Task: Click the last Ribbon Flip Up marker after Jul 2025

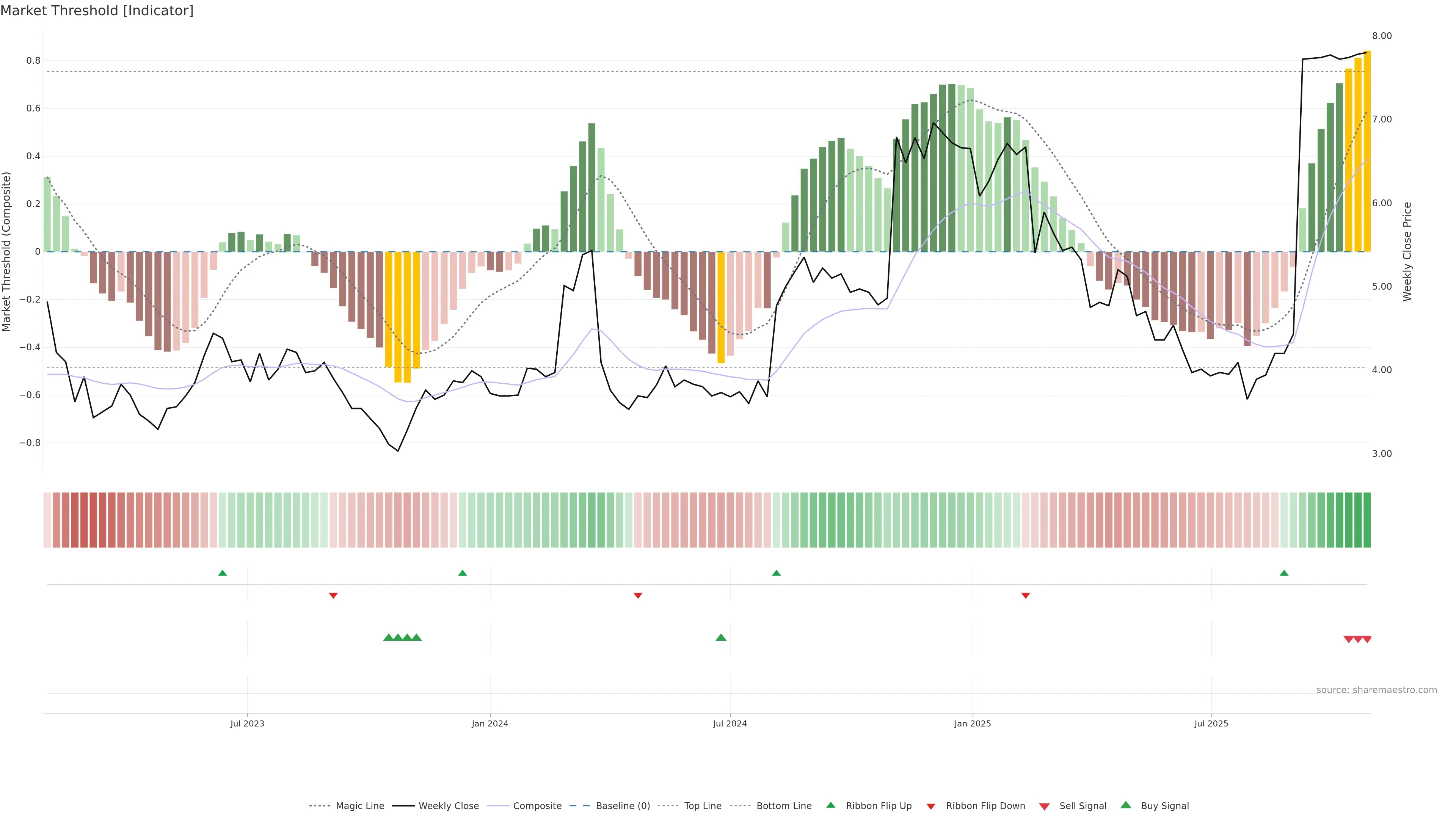Action: pyautogui.click(x=1284, y=573)
